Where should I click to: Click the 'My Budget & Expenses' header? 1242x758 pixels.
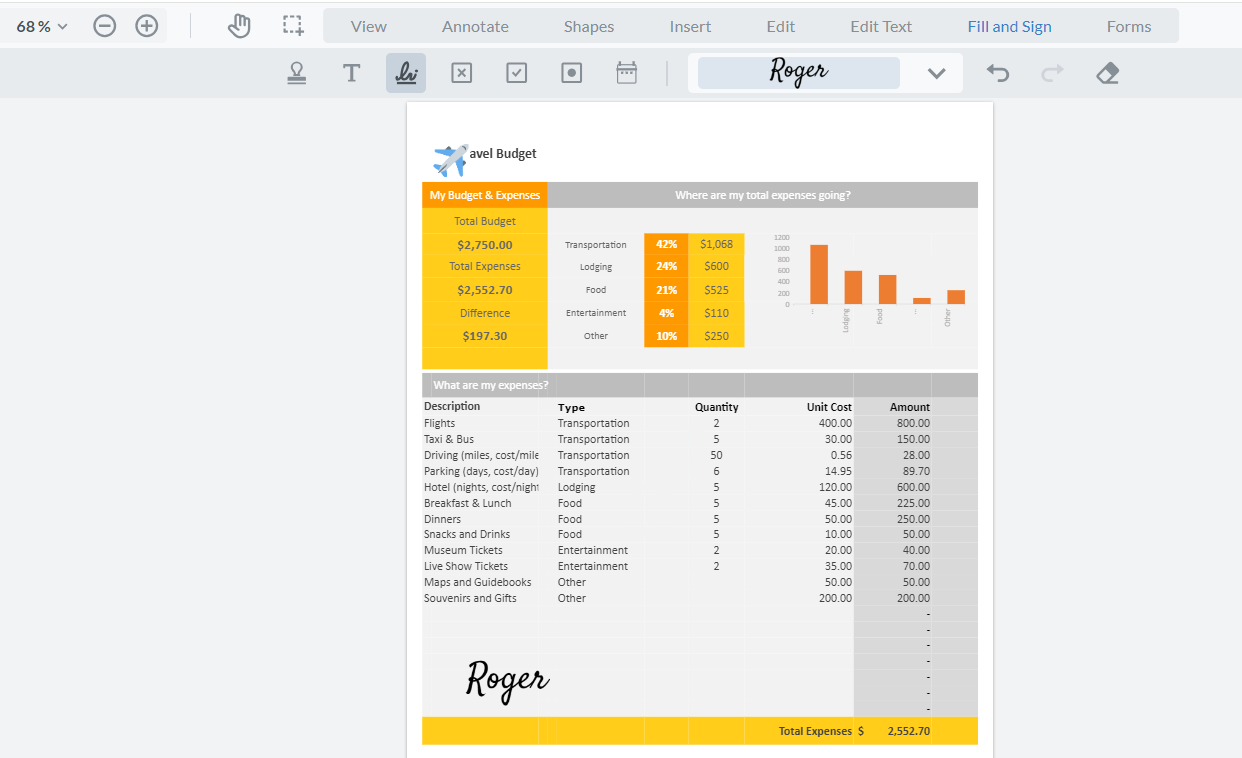coord(485,195)
